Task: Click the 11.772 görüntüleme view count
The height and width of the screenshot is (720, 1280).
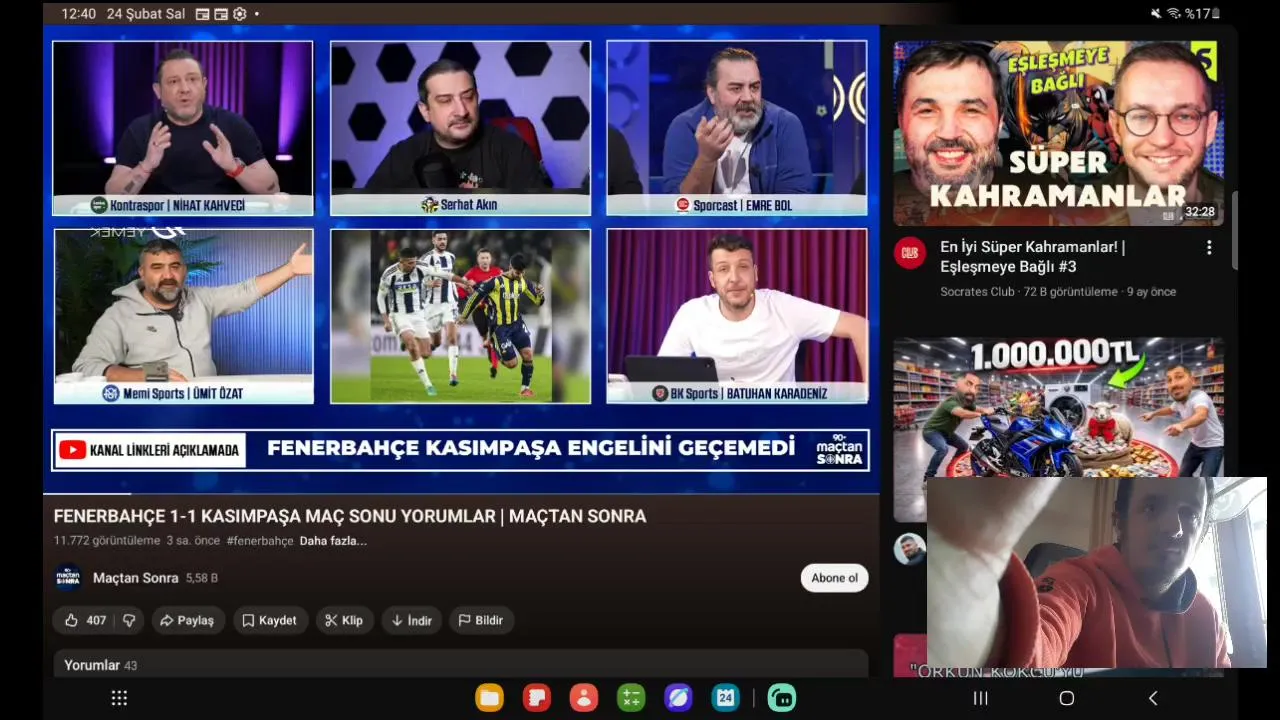Action: pos(107,541)
